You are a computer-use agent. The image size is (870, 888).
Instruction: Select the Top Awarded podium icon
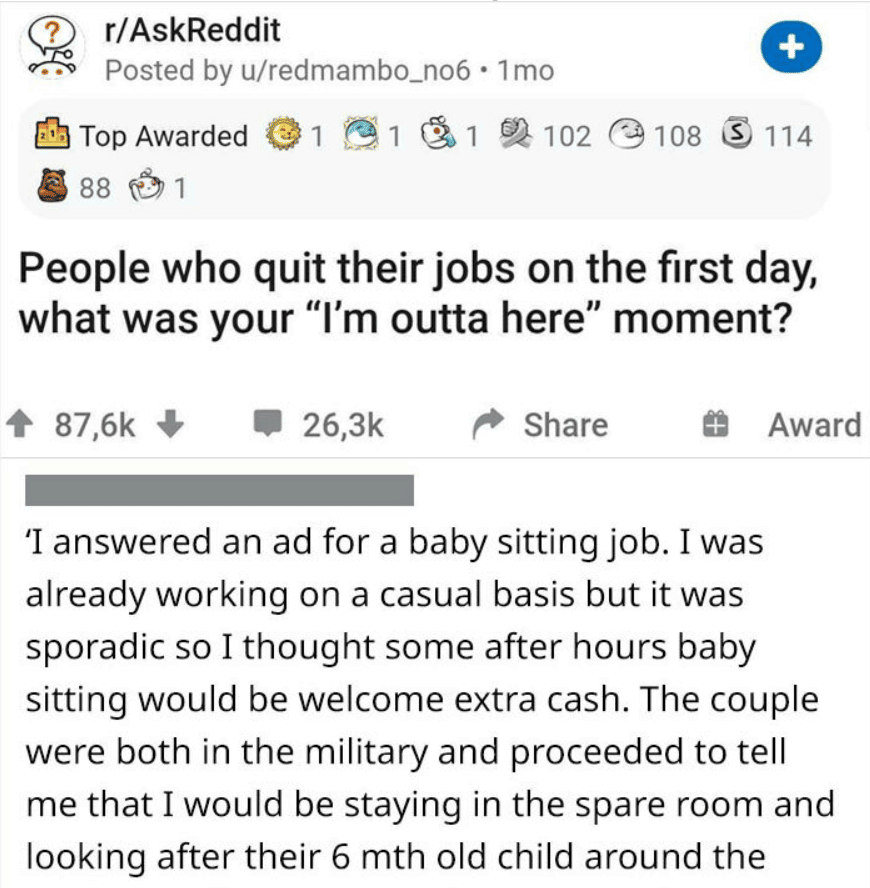click(52, 134)
